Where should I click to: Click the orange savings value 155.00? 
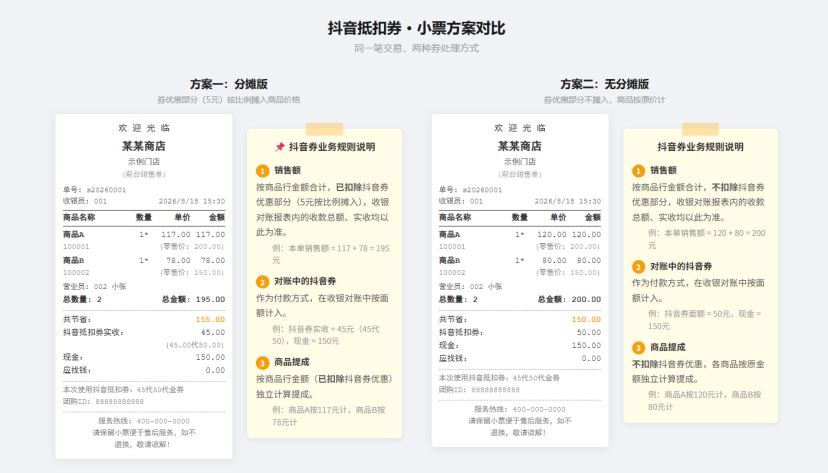coord(210,319)
